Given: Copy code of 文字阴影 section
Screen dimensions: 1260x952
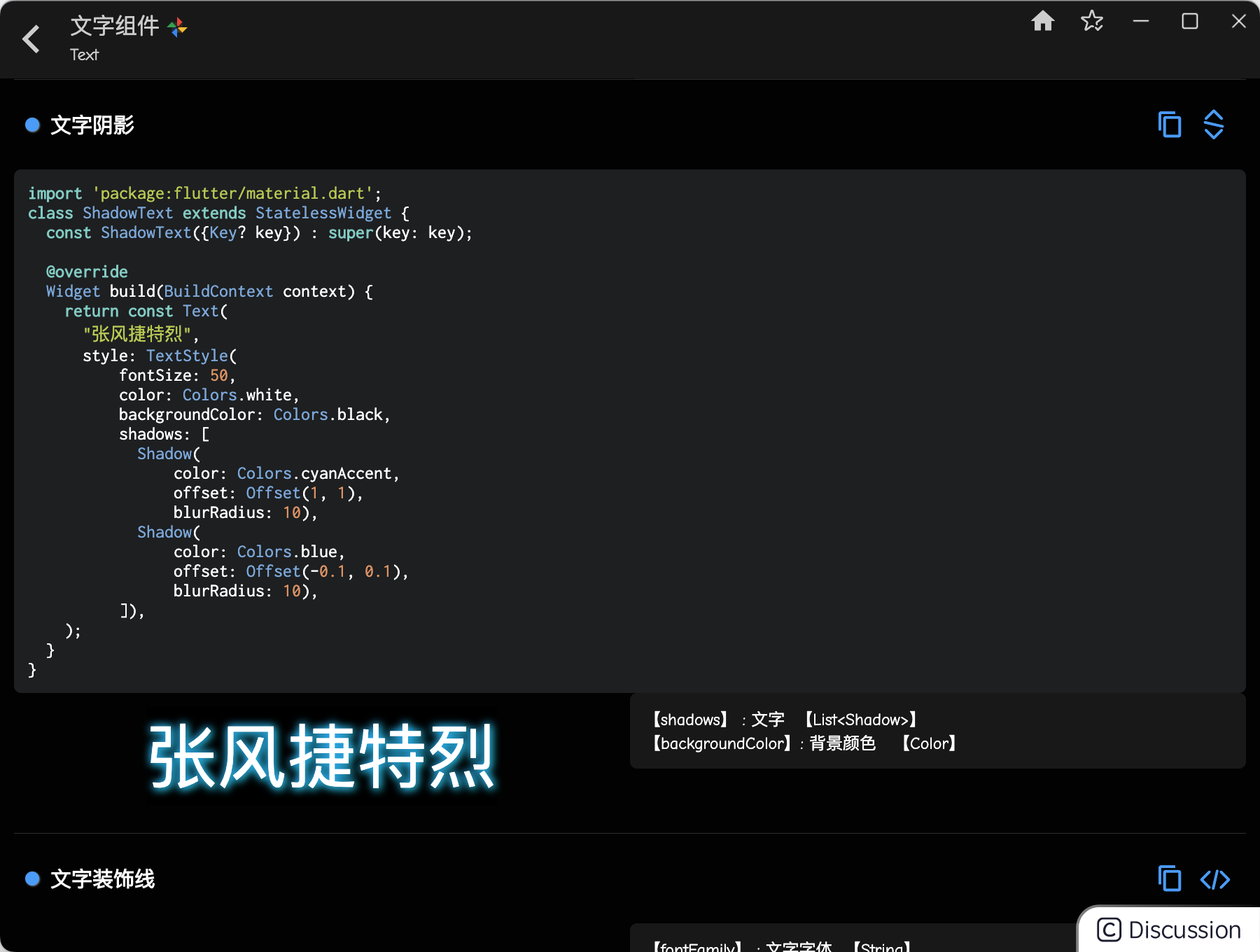Looking at the screenshot, I should point(1170,125).
